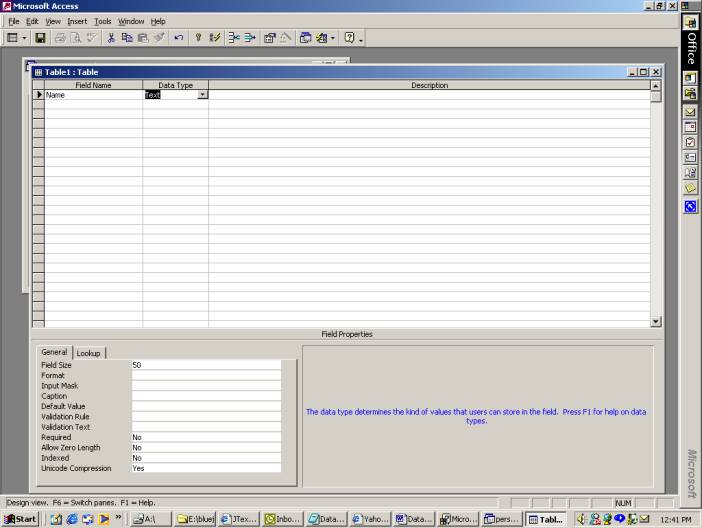Switch to the E:\bluej taskbar button
702x528 pixels.
(x=195, y=519)
